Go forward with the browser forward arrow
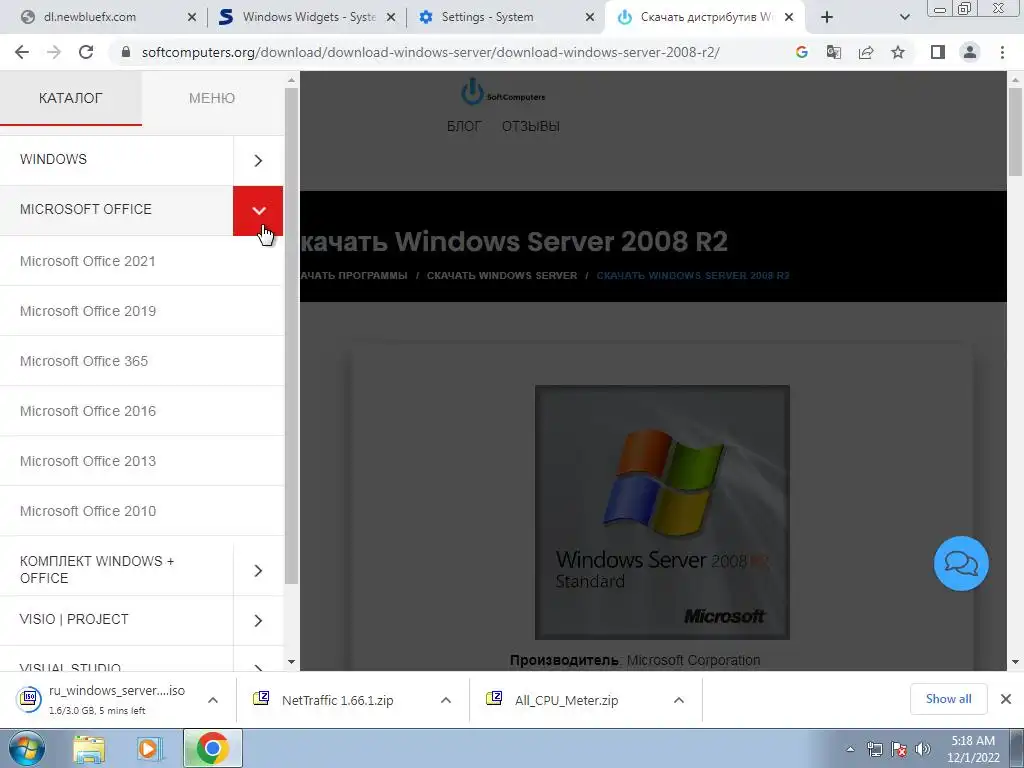Screen dimensions: 1024x768 click(x=54, y=52)
